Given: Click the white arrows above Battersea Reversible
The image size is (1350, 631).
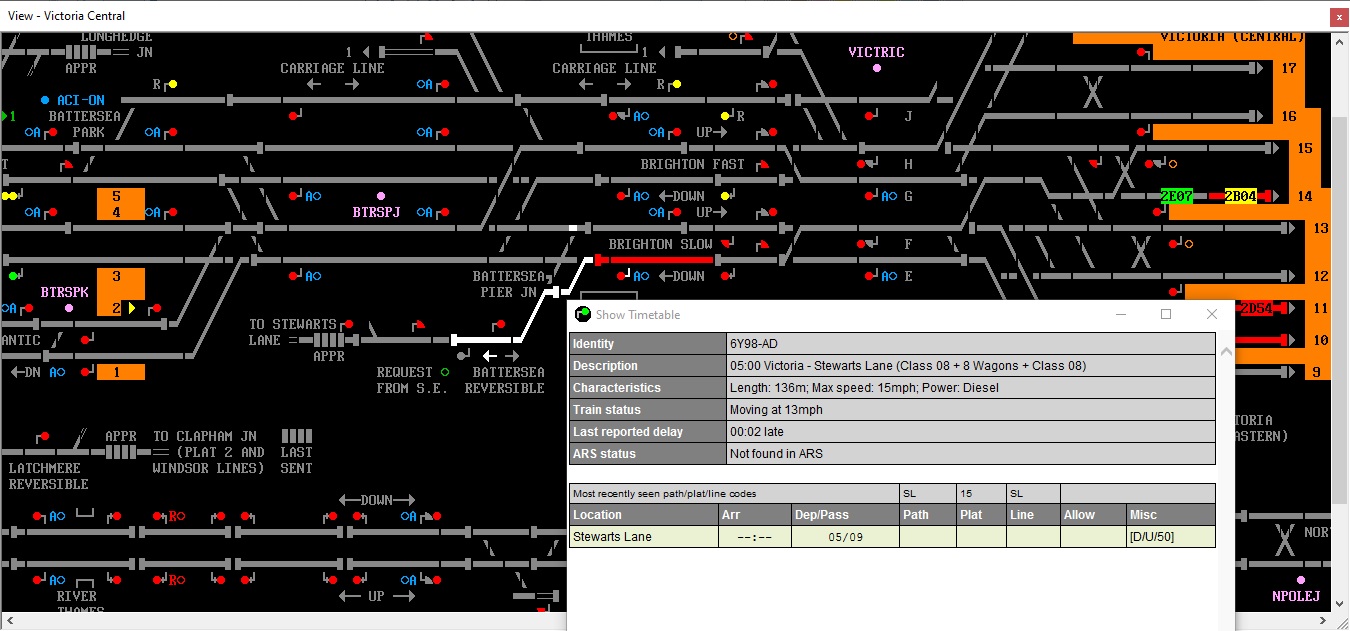Looking at the screenshot, I should [x=501, y=356].
